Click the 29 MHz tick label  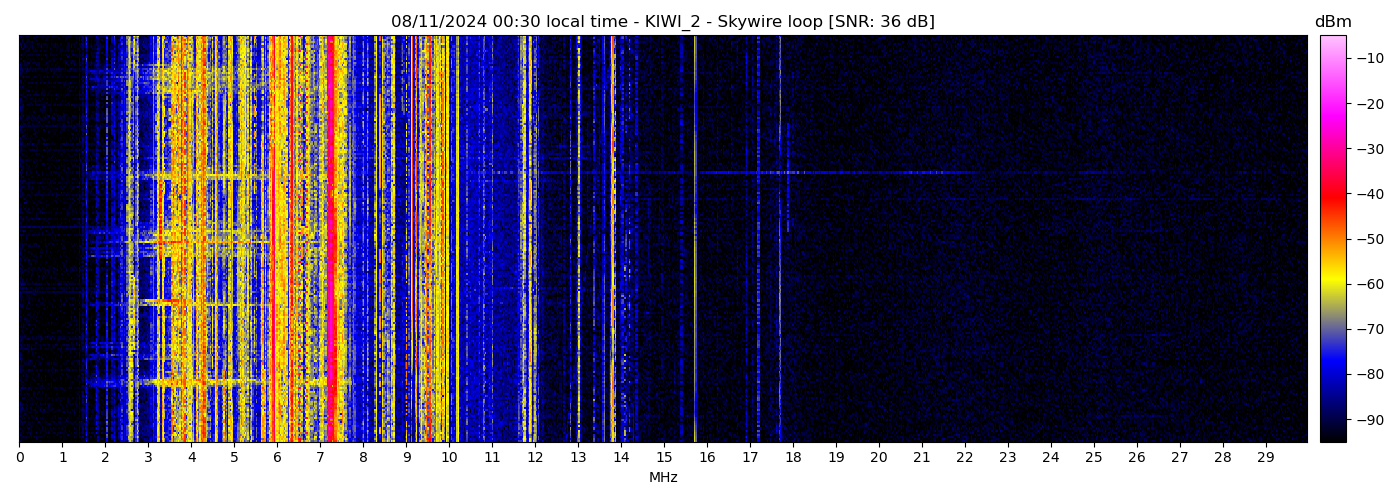[x=1265, y=458]
